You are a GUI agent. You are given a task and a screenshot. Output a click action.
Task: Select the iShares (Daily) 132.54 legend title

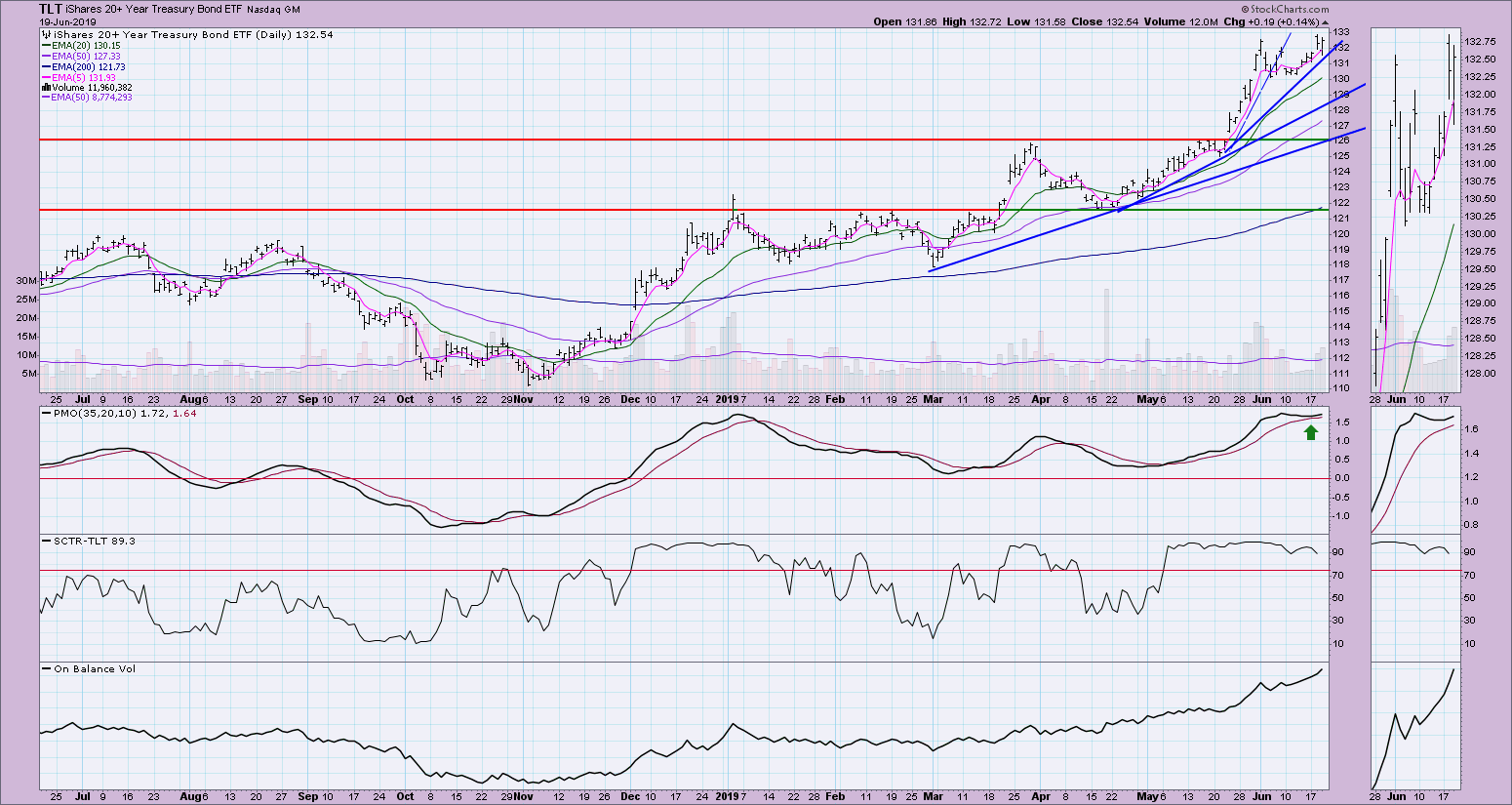(x=193, y=34)
